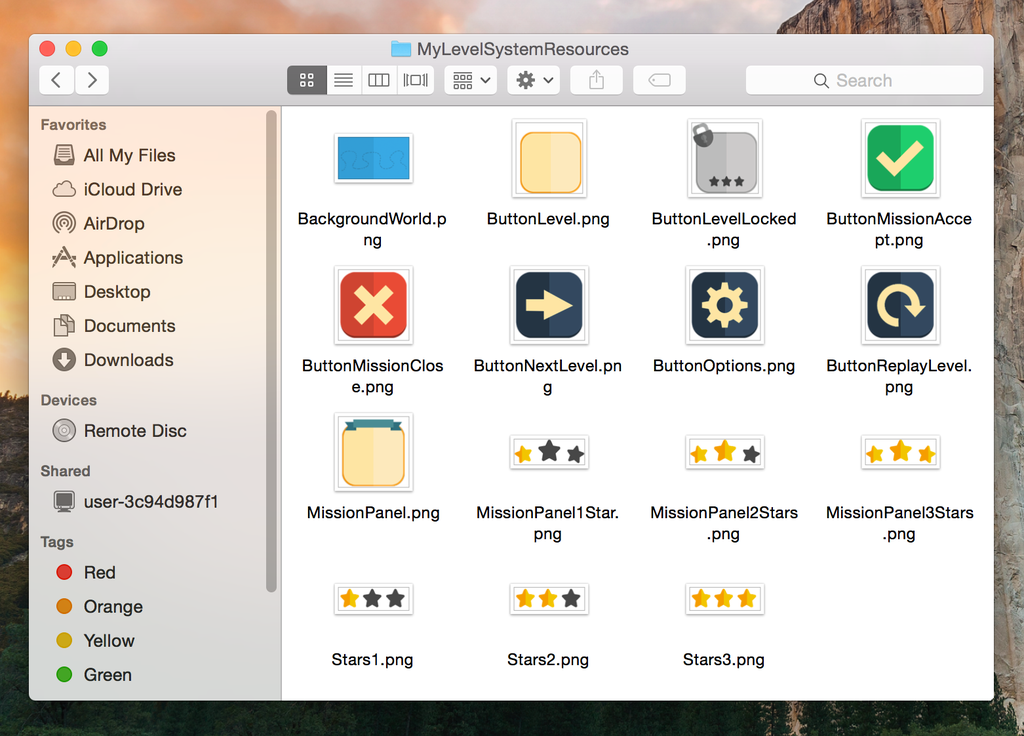Viewport: 1024px width, 736px height.
Task: Select iCloud Drive in sidebar
Action: pyautogui.click(x=132, y=189)
